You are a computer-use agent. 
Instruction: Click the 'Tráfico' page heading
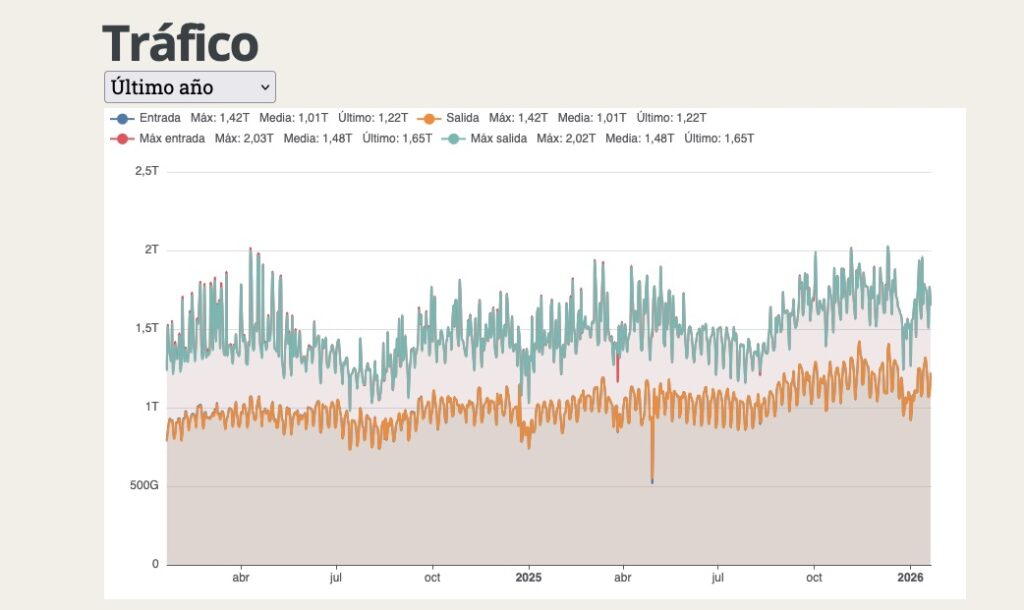pos(180,43)
